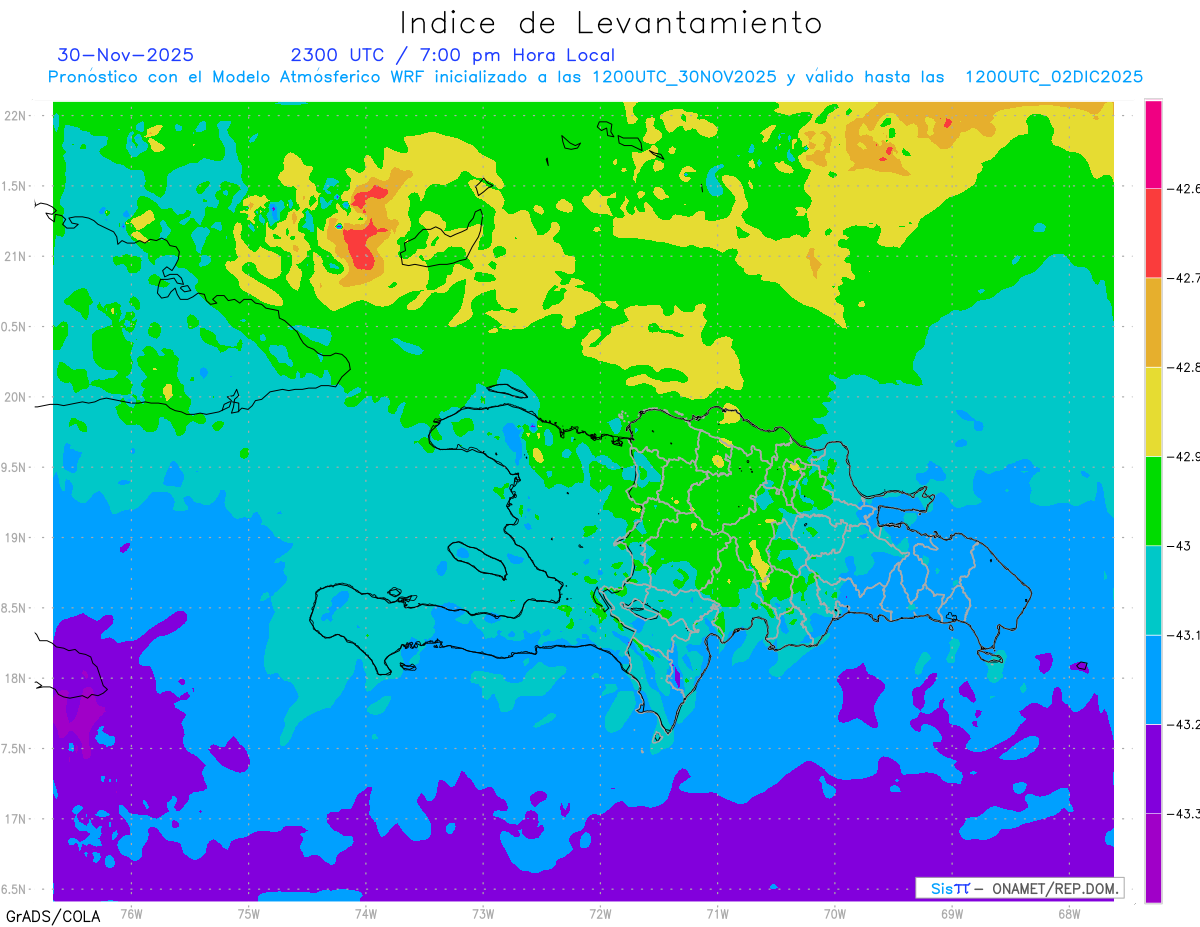Viewport: 1200px width, 927px height.
Task: Click the "-43" colorbar value
Action: (1178, 545)
